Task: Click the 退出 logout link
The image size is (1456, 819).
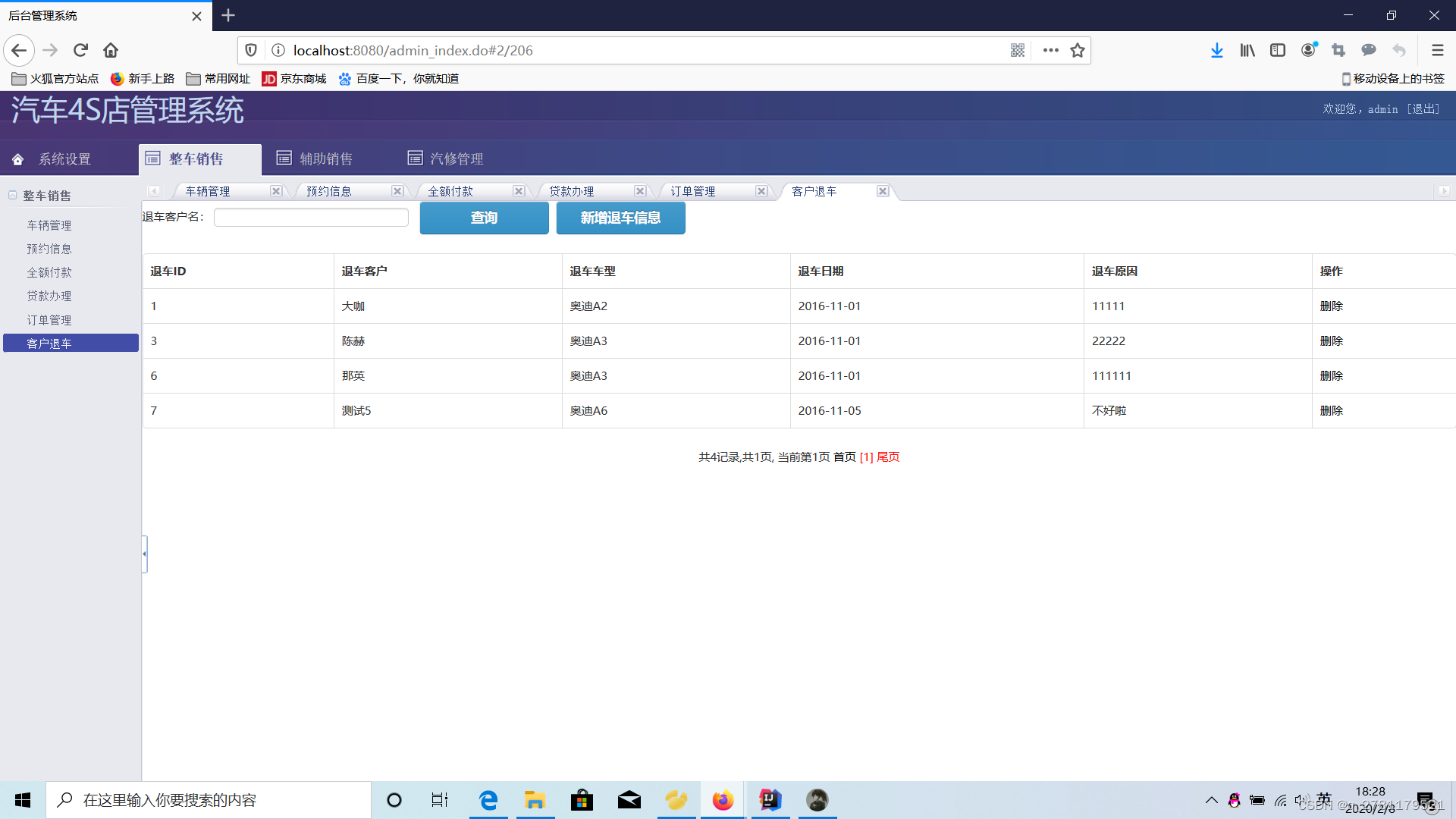Action: coord(1423,109)
